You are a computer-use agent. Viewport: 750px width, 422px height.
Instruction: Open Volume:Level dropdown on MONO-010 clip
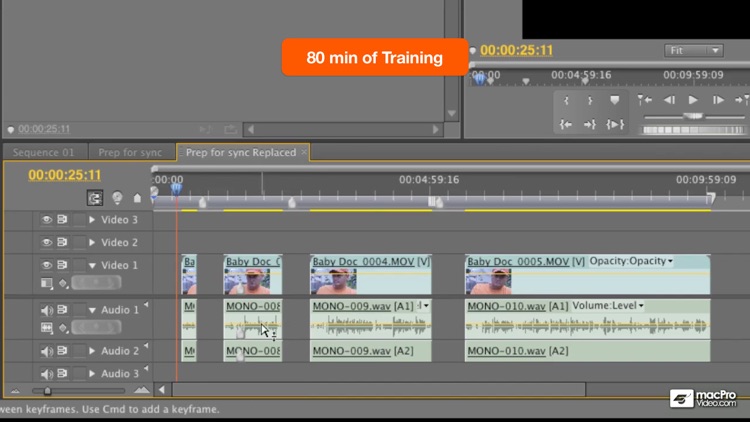(608, 305)
